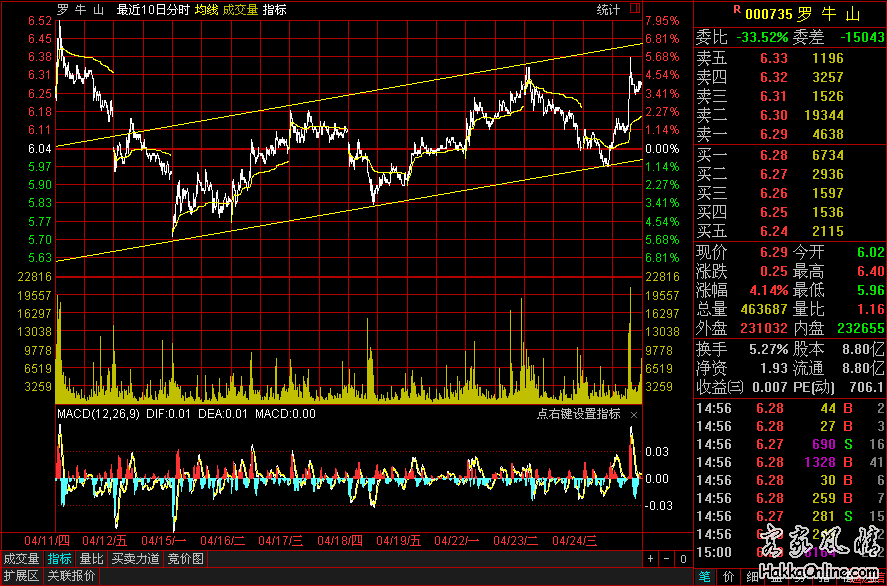
Task: Click the minus zoom-out button
Action: click(x=667, y=558)
